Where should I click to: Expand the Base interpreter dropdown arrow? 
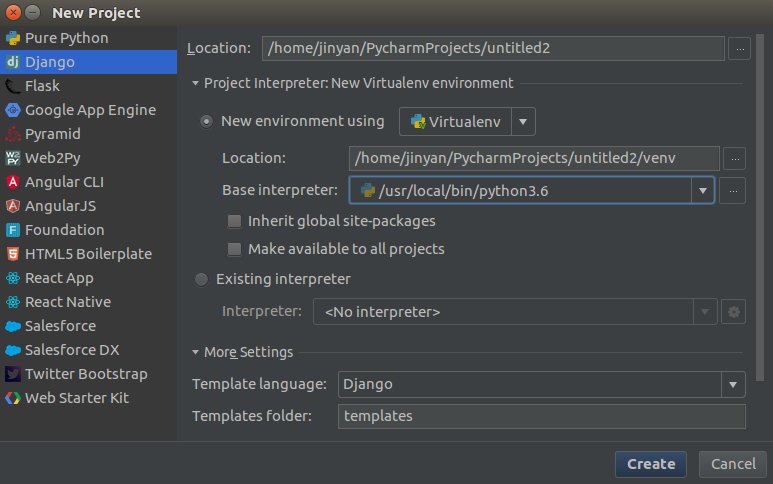click(x=702, y=190)
